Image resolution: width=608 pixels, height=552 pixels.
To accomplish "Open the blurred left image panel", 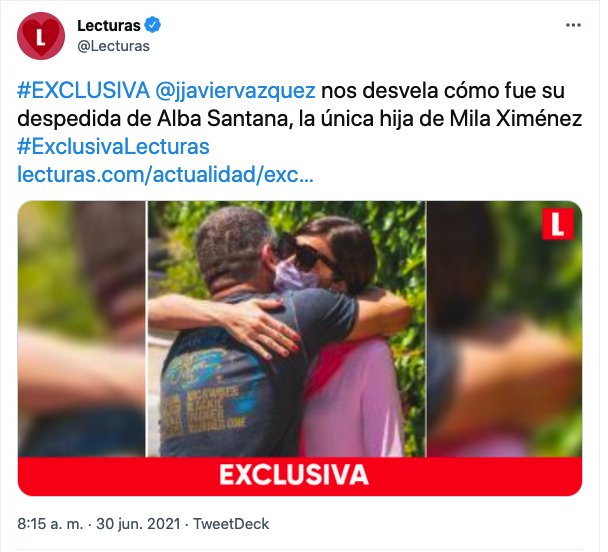I will tap(81, 329).
